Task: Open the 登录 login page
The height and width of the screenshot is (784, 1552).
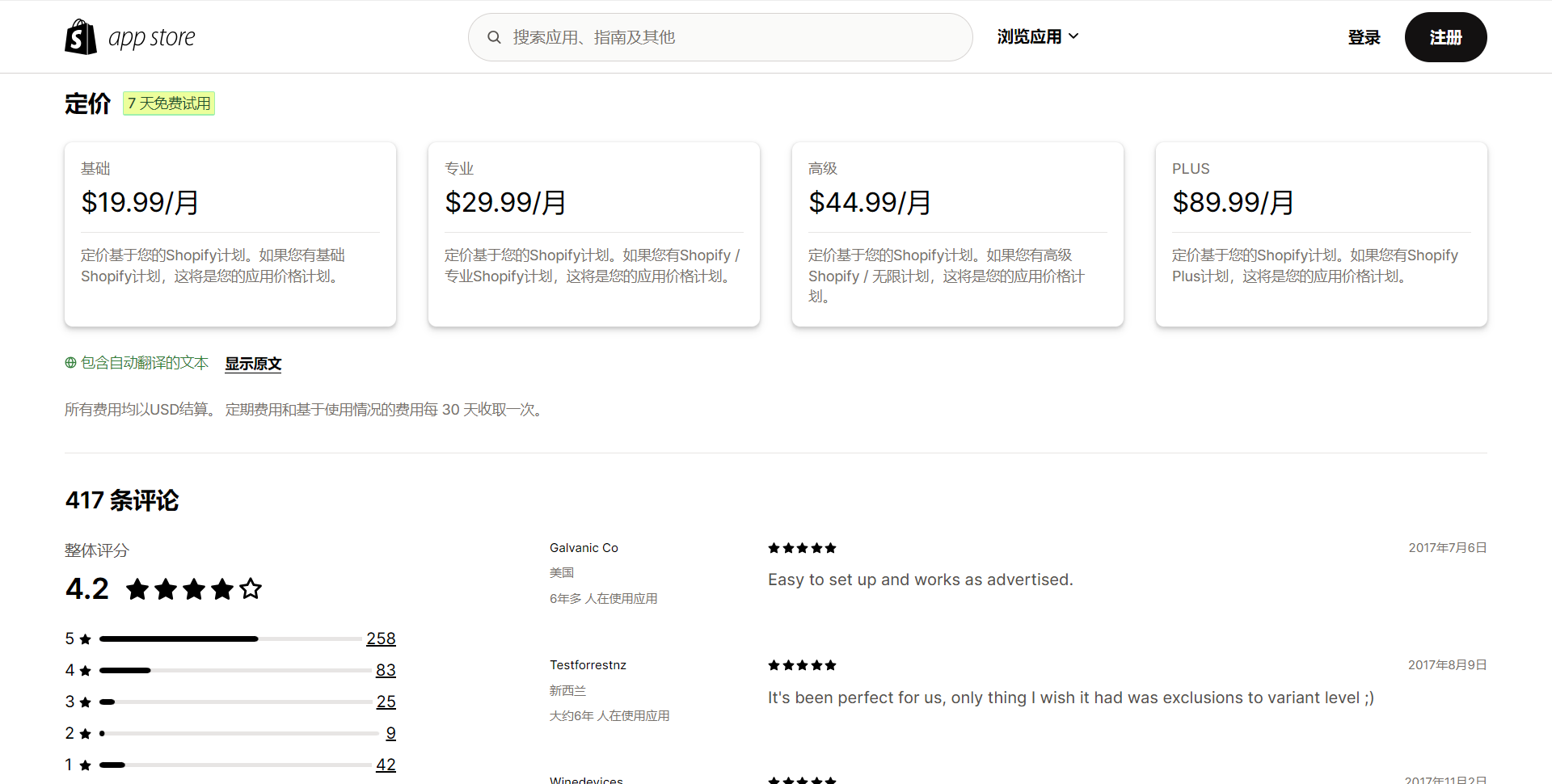Action: coord(1364,37)
